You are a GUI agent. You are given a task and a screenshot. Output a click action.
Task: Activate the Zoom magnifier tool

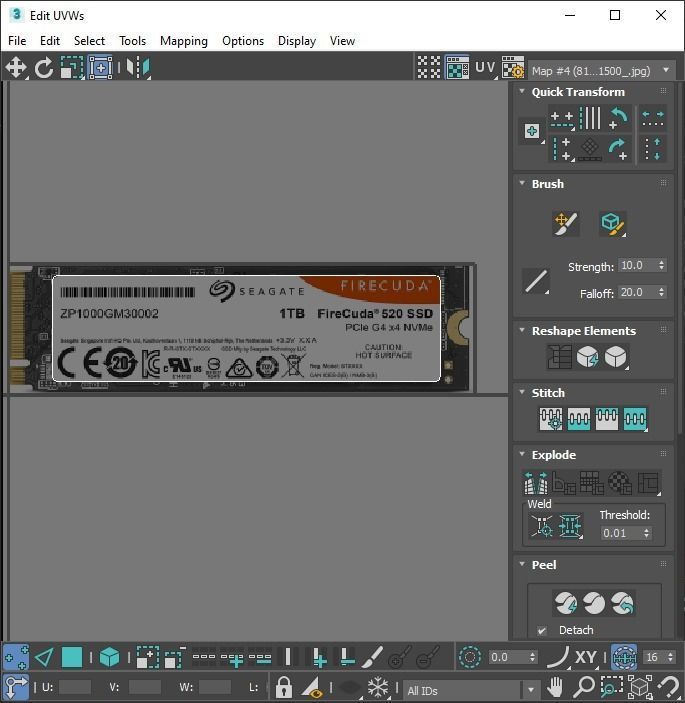pyautogui.click(x=584, y=686)
